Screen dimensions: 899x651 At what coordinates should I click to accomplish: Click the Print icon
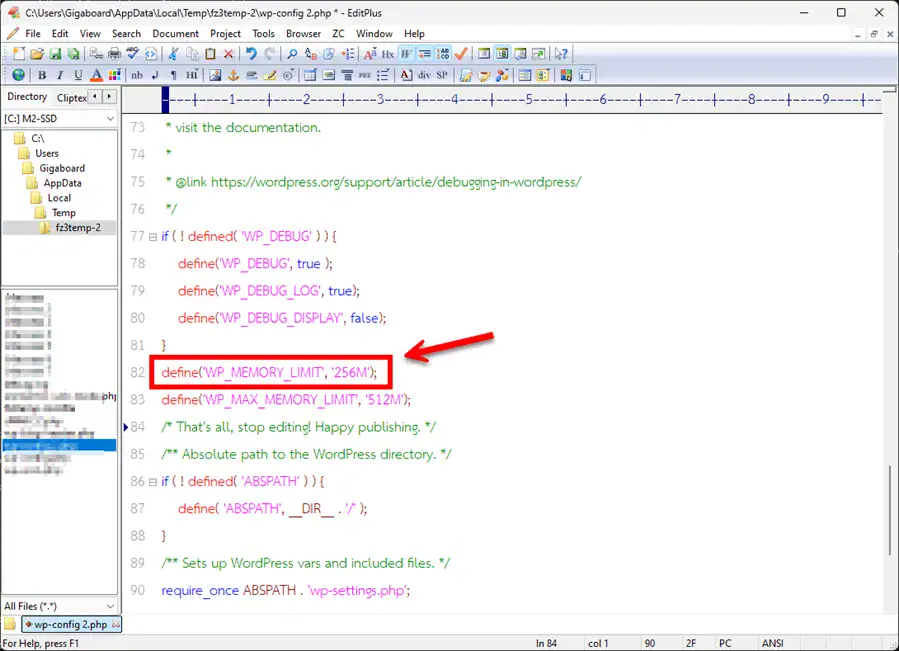coord(115,54)
